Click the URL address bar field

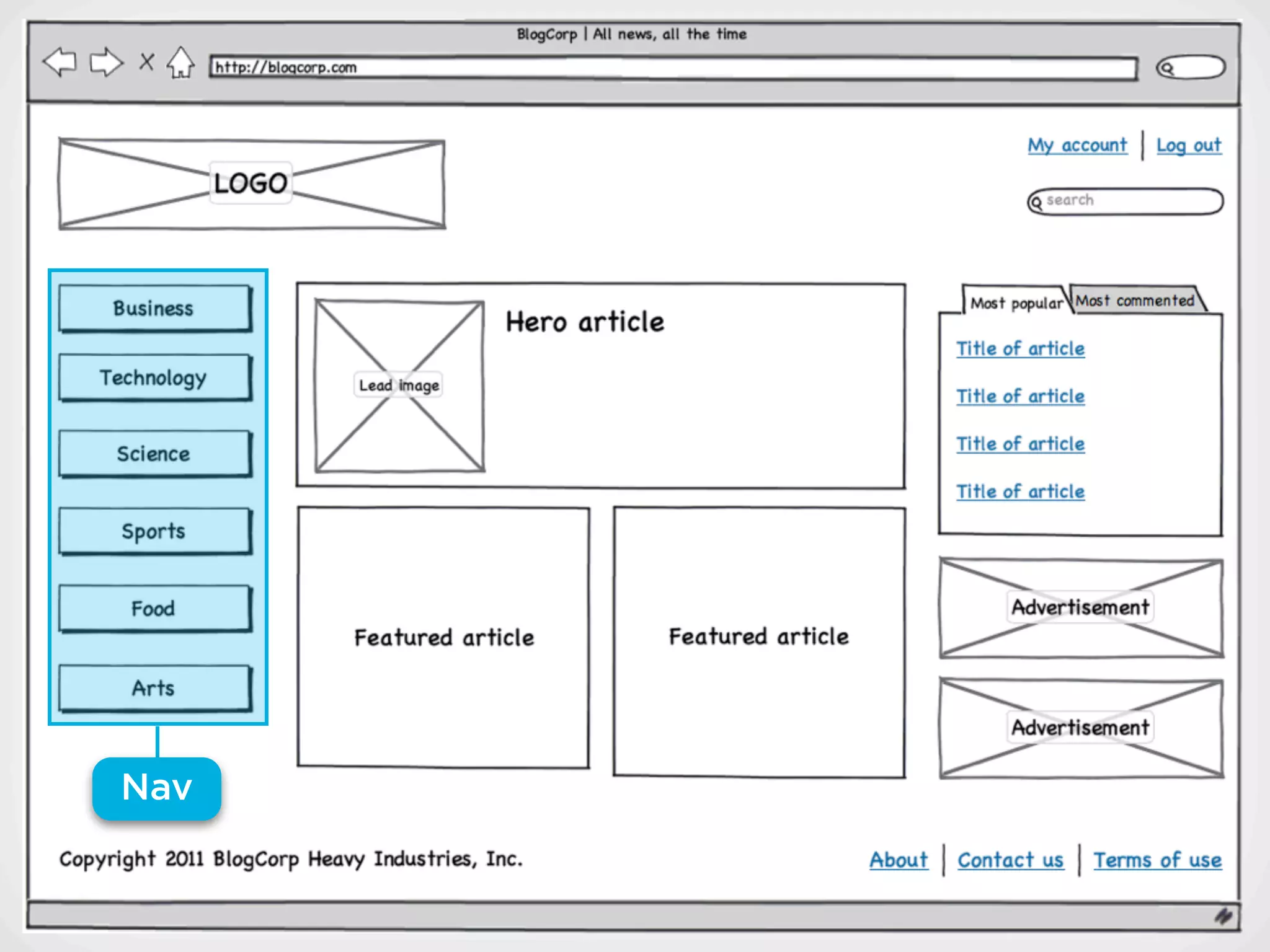pos(673,68)
